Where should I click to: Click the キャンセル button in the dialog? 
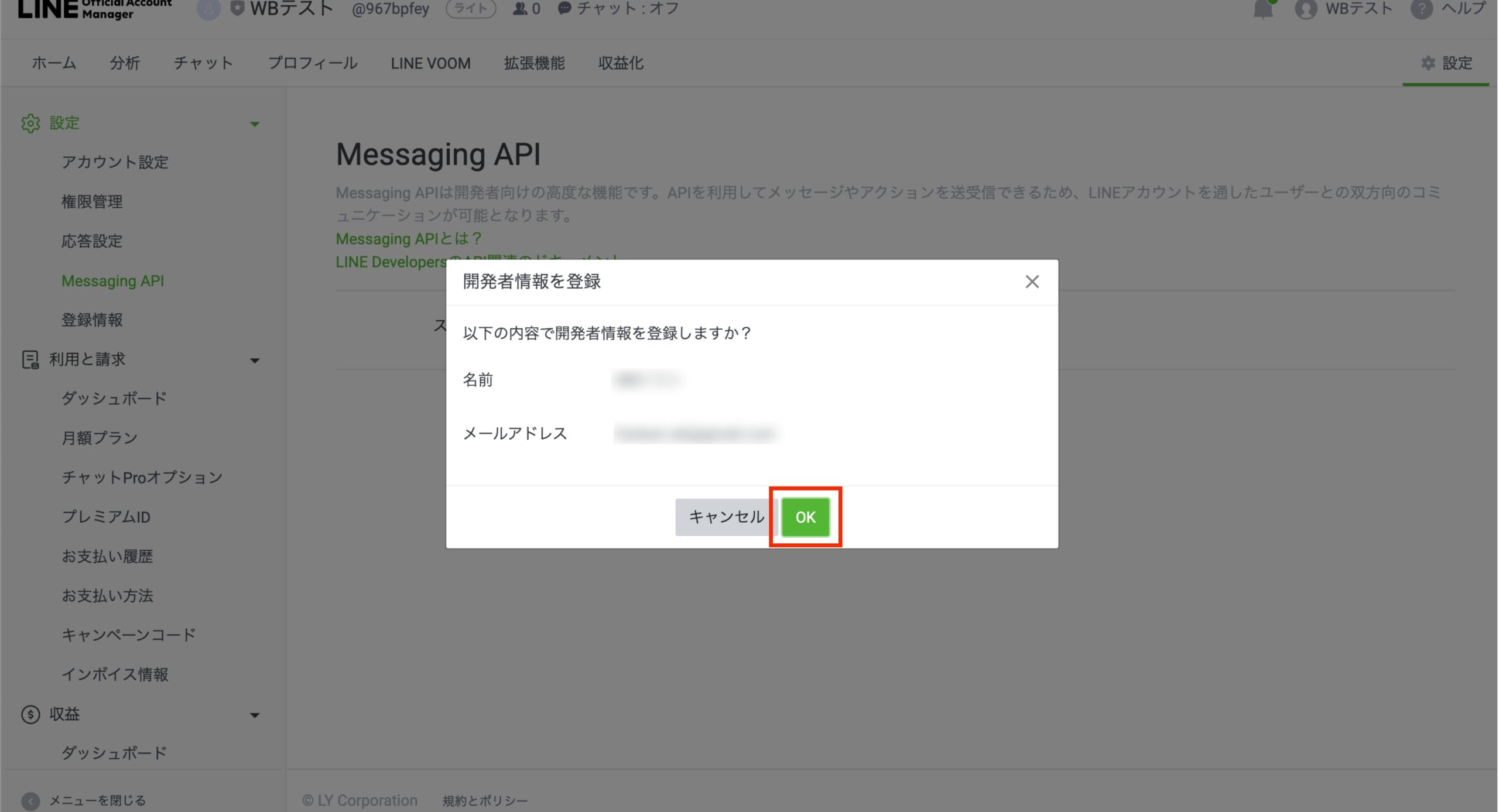tap(725, 517)
